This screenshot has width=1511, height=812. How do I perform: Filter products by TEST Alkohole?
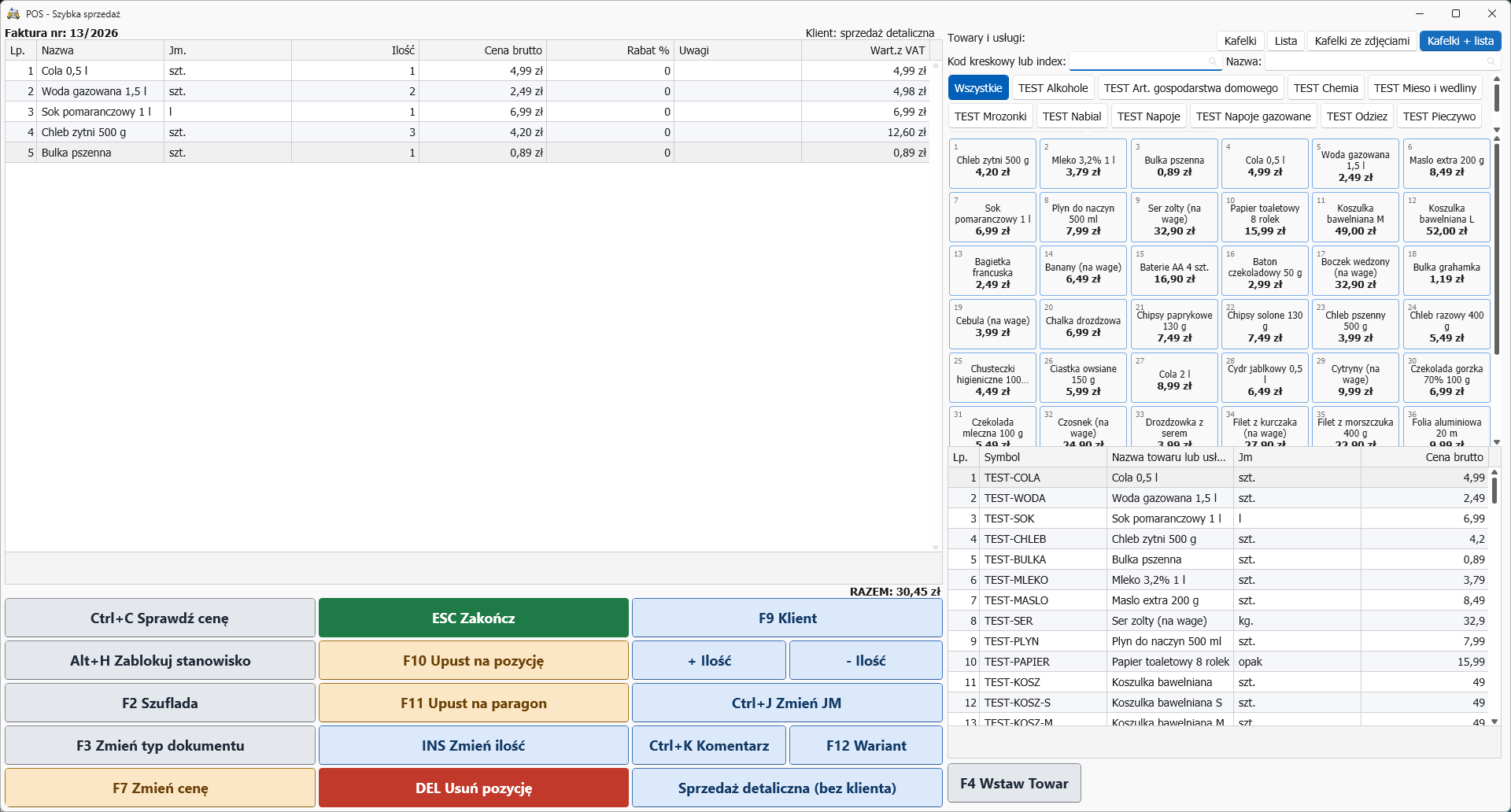coord(1053,88)
